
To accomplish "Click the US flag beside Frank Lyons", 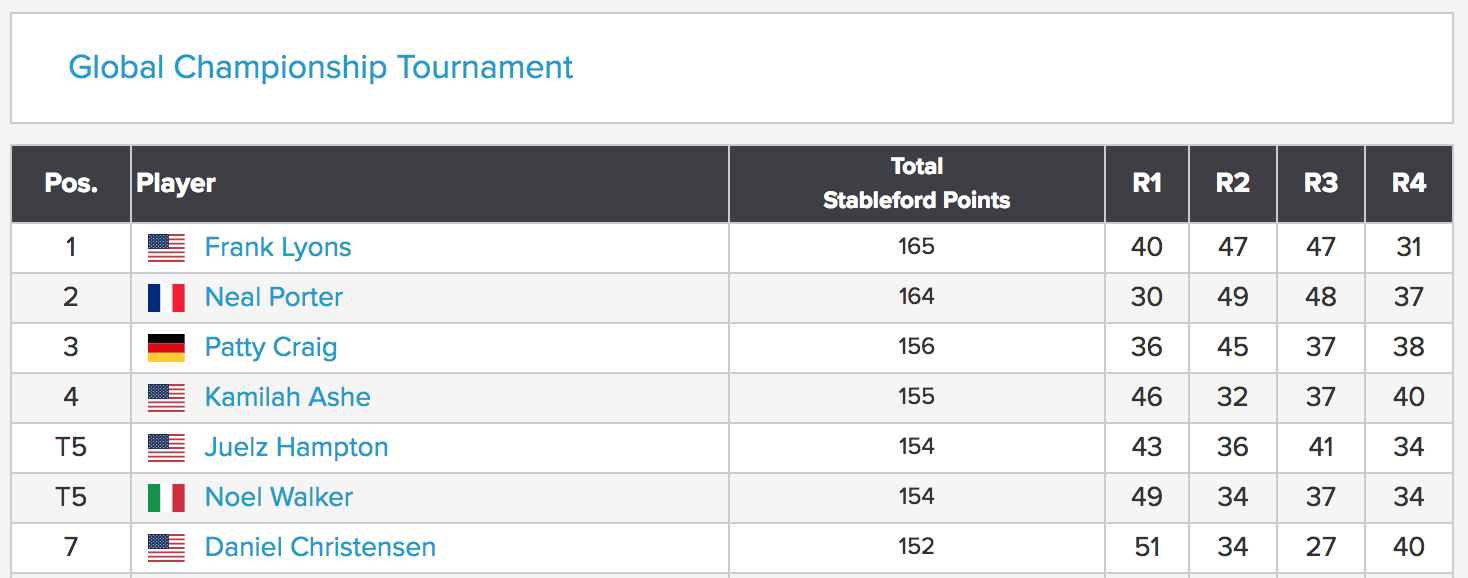I will (166, 248).
